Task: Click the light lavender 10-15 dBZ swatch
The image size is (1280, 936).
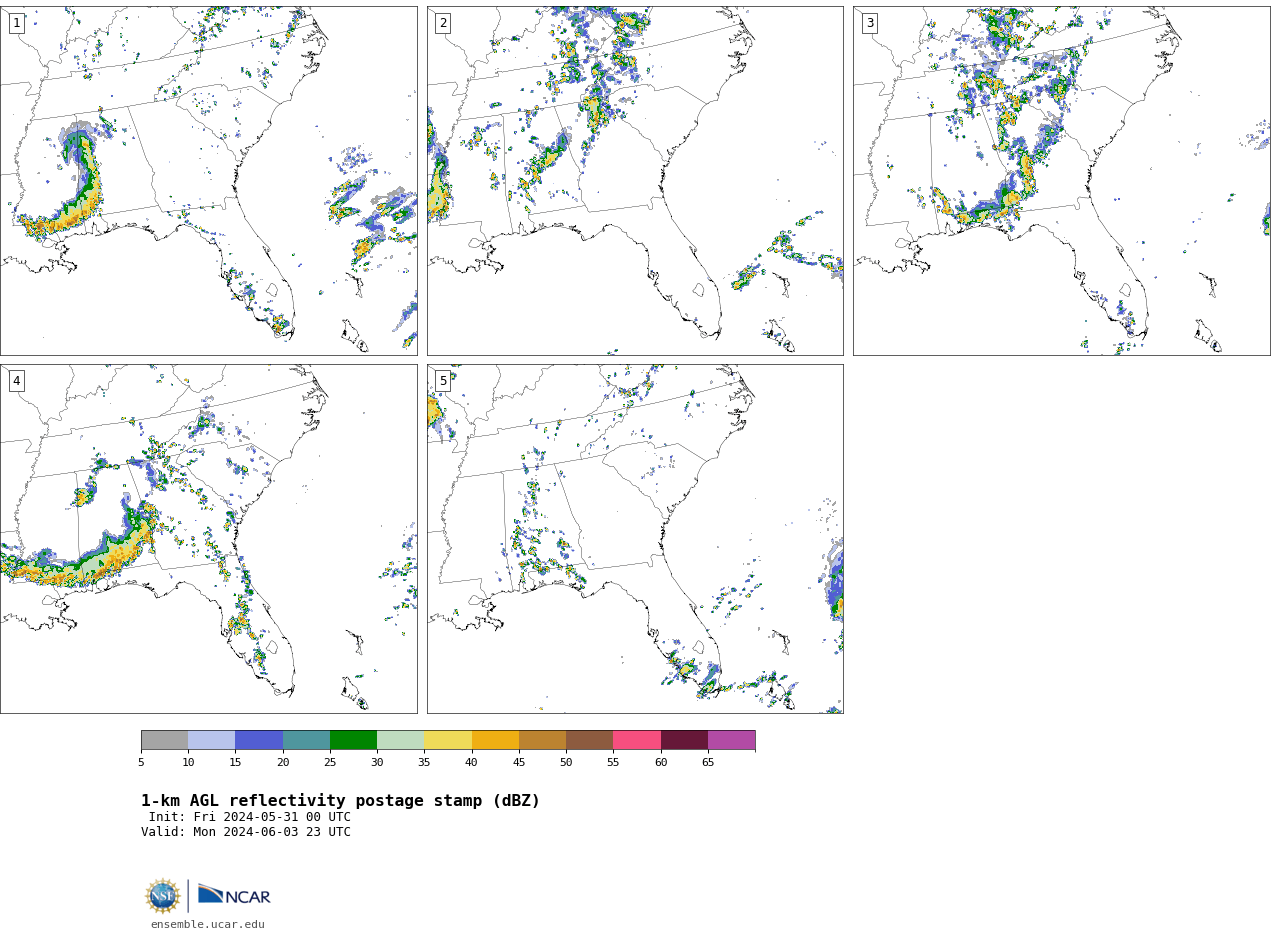Action: tap(211, 740)
